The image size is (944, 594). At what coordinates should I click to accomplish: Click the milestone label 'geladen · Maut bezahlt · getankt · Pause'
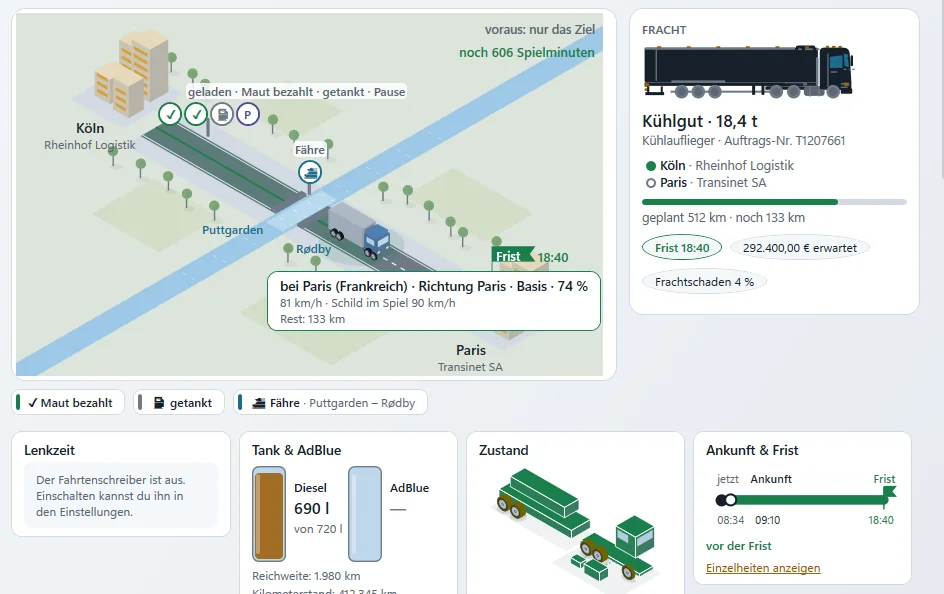tap(296, 91)
